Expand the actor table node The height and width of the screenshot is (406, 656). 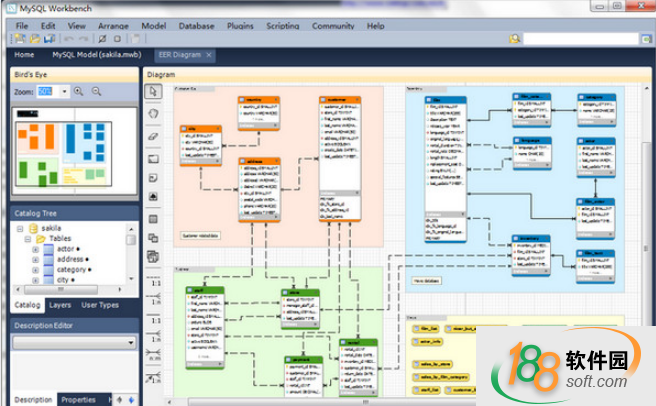pos(35,246)
